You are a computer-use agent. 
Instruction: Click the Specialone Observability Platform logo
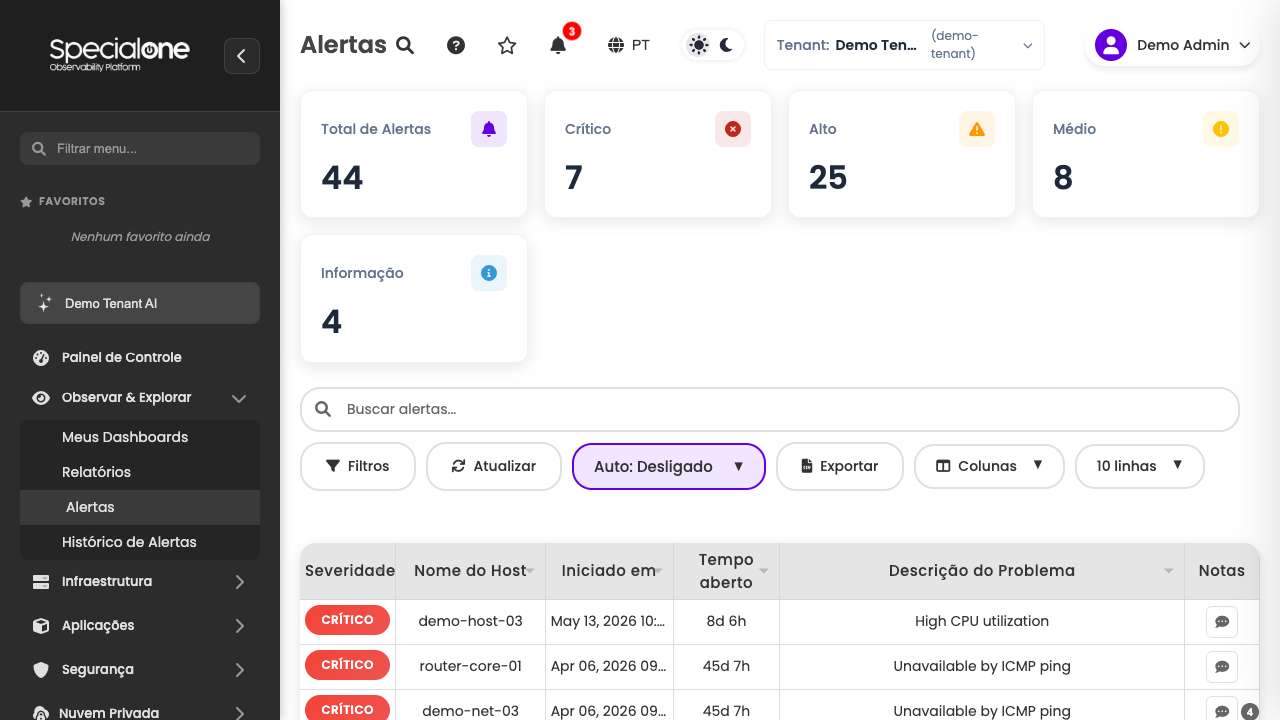pos(119,54)
